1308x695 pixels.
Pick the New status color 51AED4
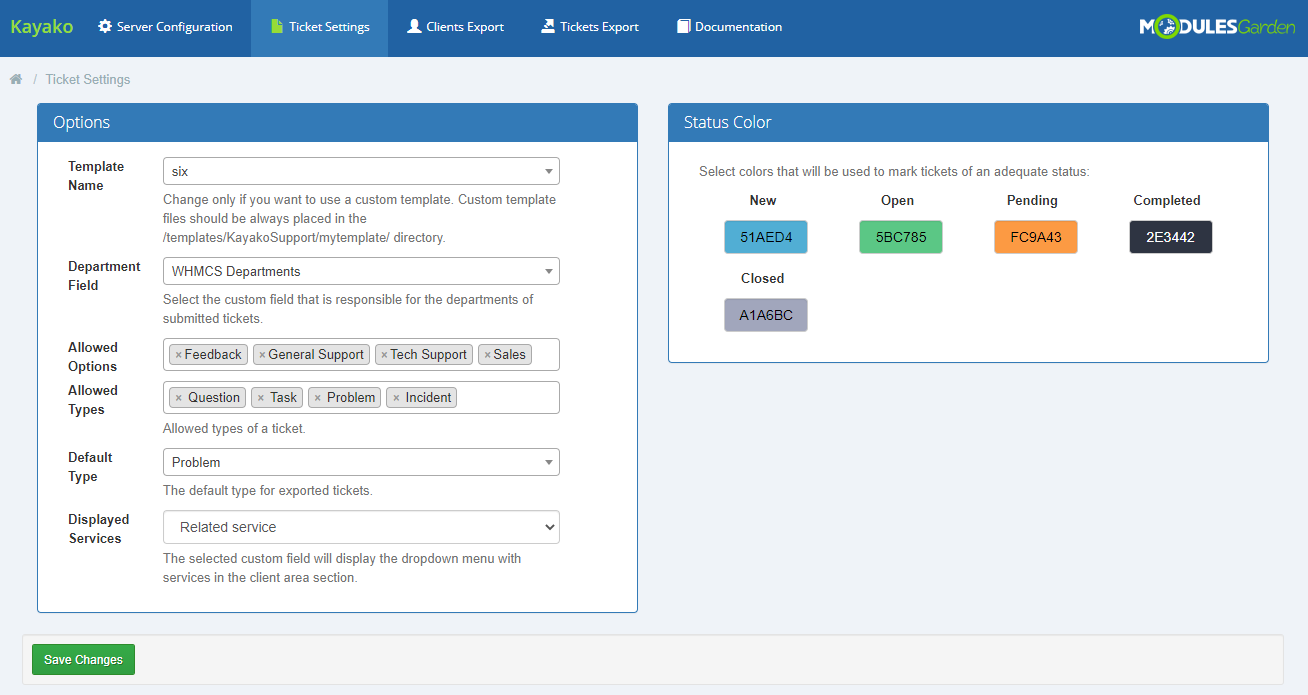coord(766,237)
